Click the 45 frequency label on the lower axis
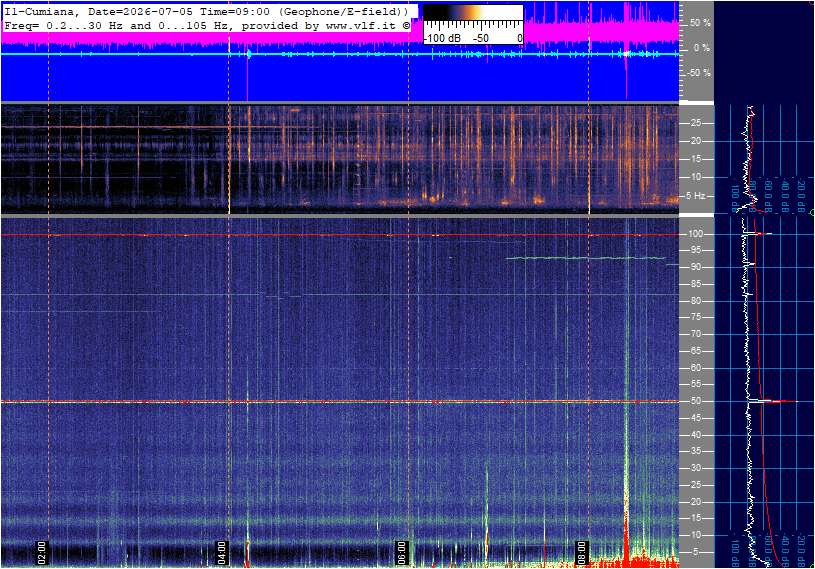Viewport: 815px width, 569px height. pyautogui.click(x=695, y=418)
